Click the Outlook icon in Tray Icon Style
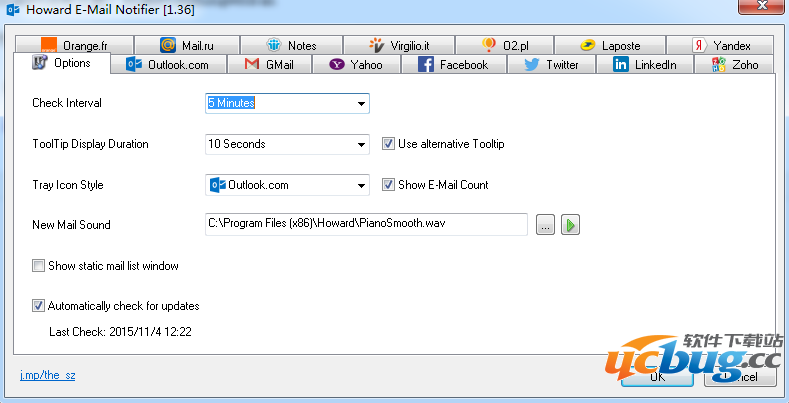The width and height of the screenshot is (789, 403). coord(217,185)
